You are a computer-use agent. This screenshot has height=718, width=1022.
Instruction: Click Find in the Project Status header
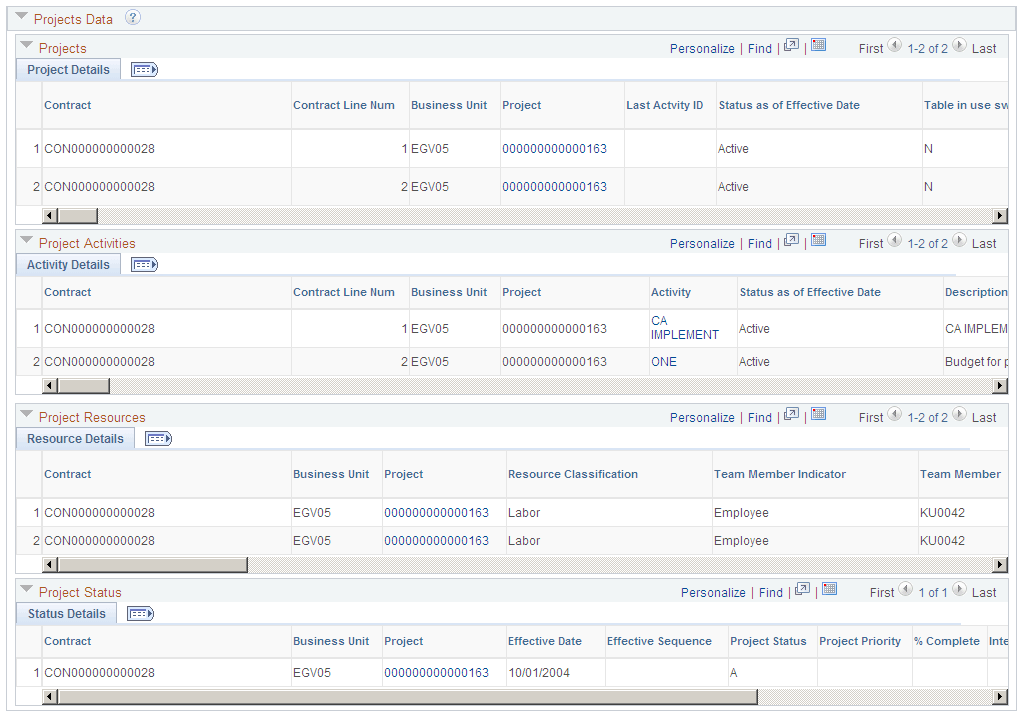pyautogui.click(x=770, y=591)
